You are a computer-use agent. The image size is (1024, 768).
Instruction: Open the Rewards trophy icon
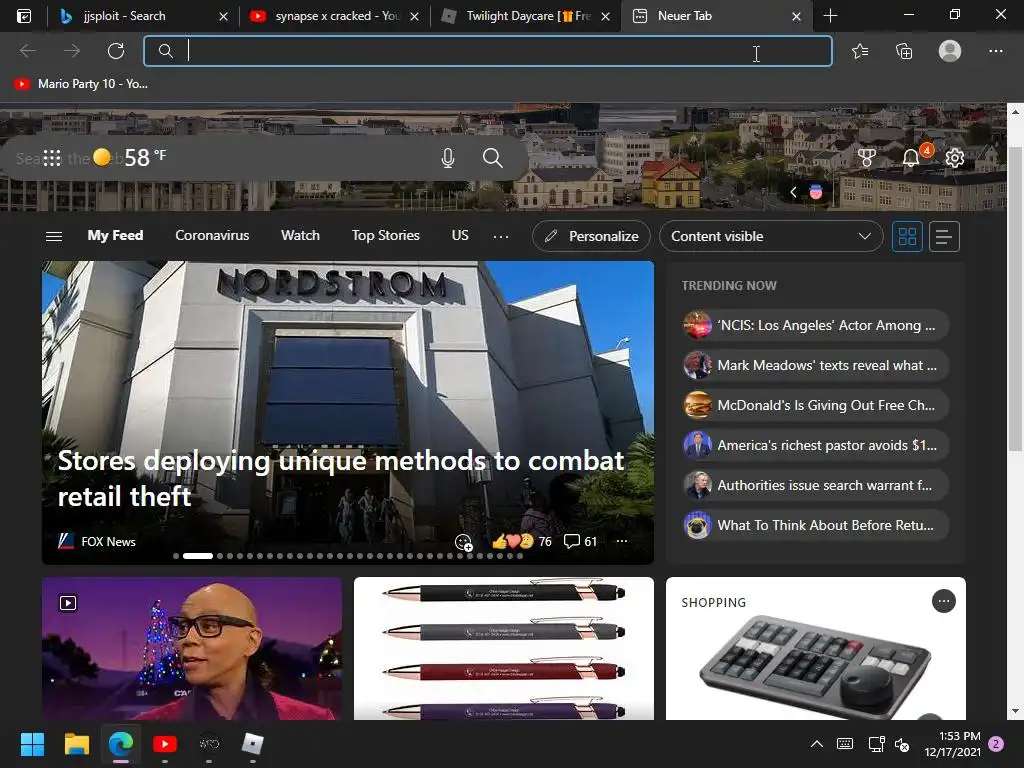867,157
